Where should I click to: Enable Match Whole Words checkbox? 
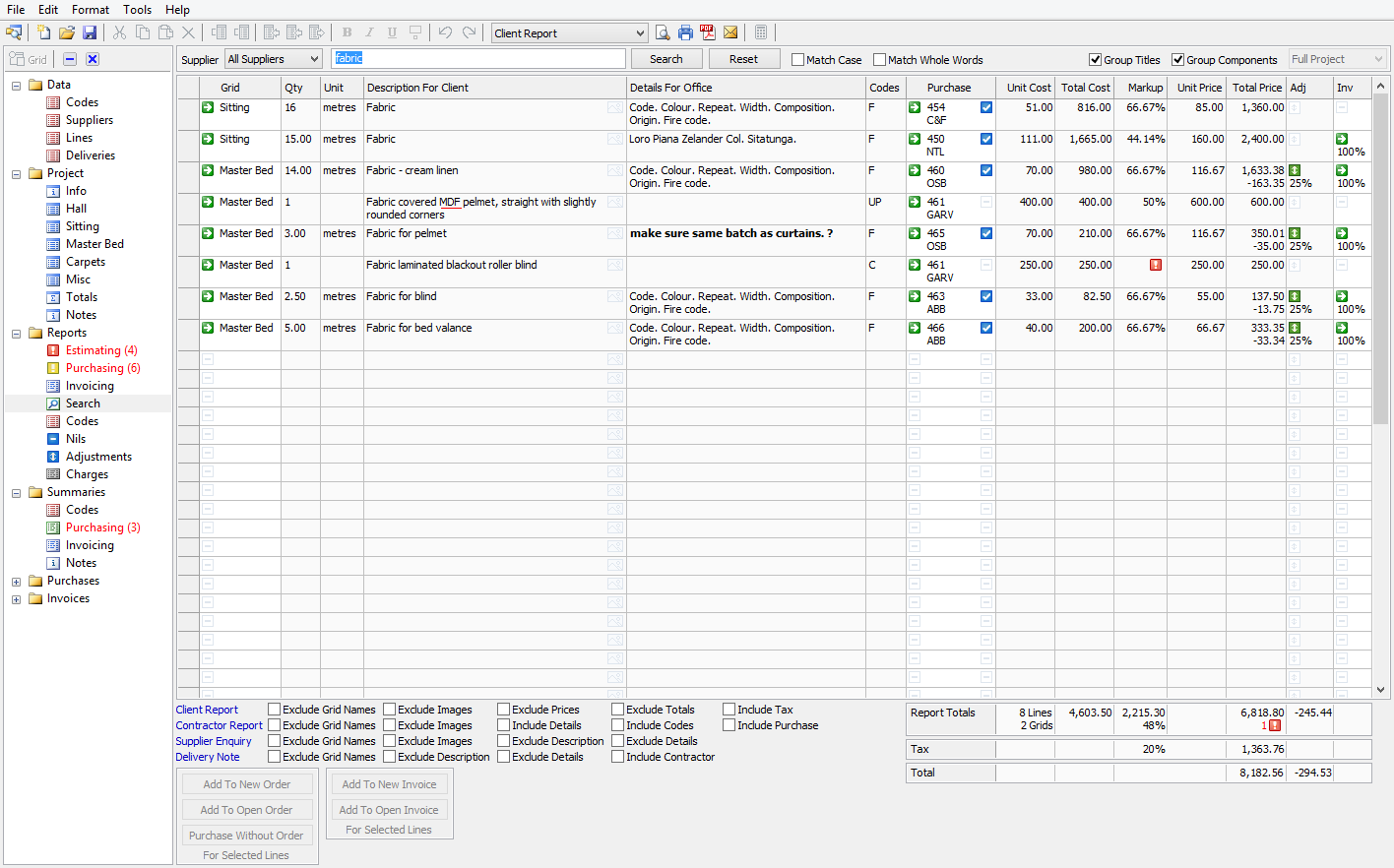[x=879, y=60]
